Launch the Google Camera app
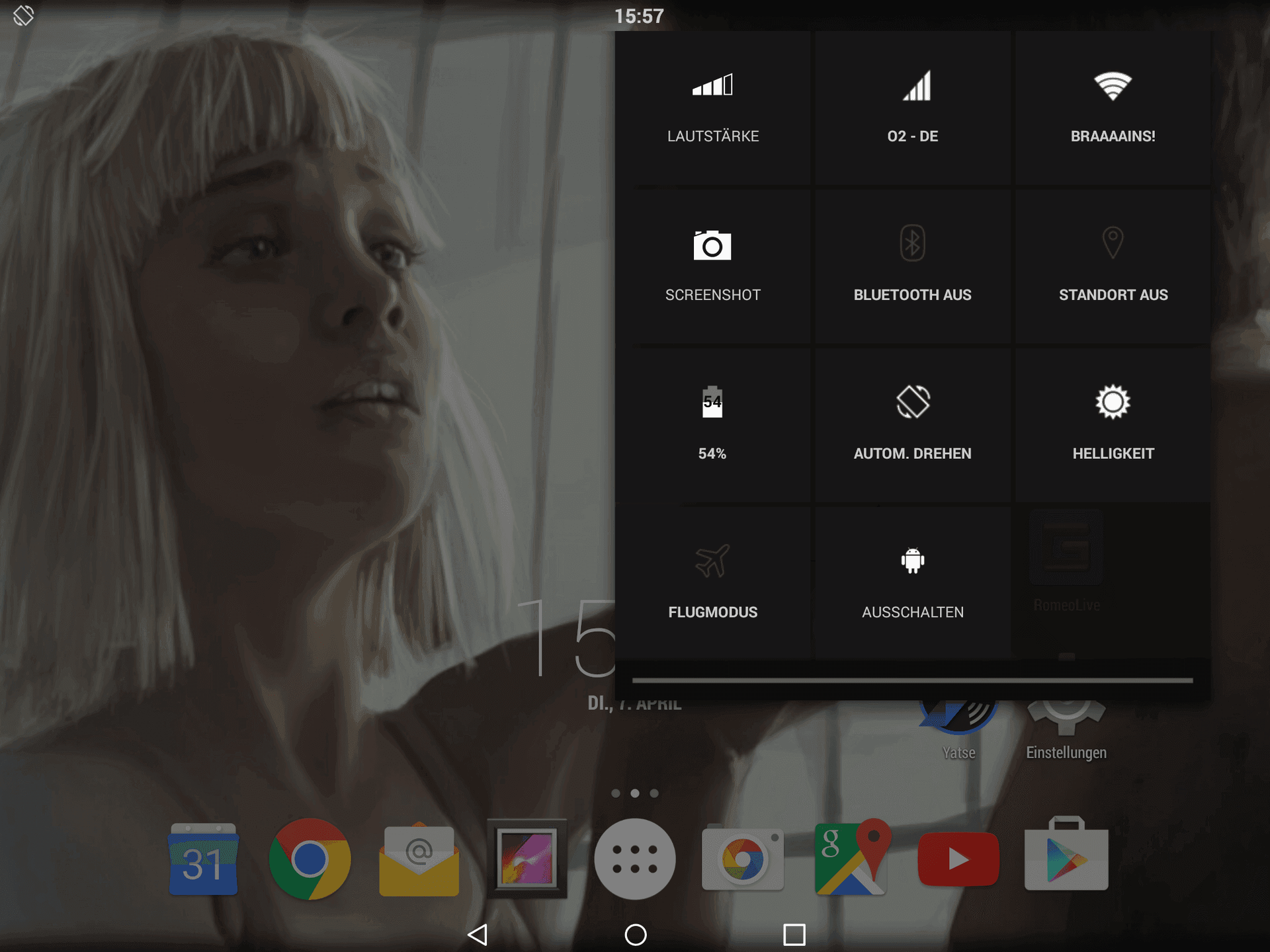The width and height of the screenshot is (1270, 952). point(743,859)
